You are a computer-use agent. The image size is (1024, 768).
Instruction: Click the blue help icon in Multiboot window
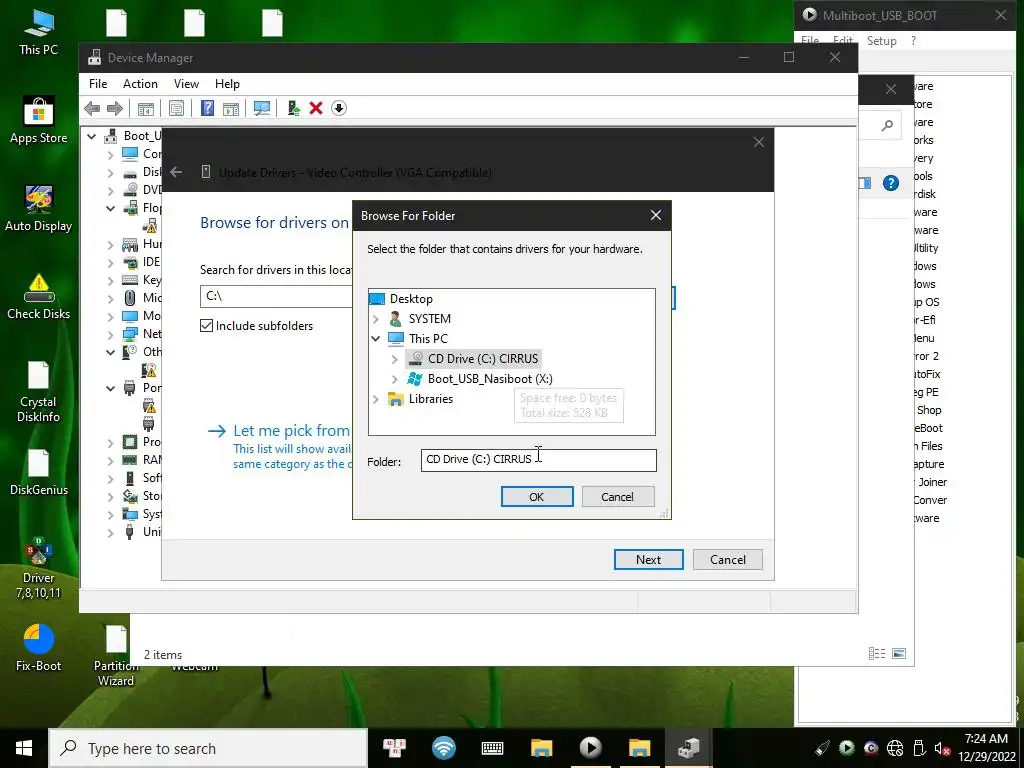coord(891,183)
